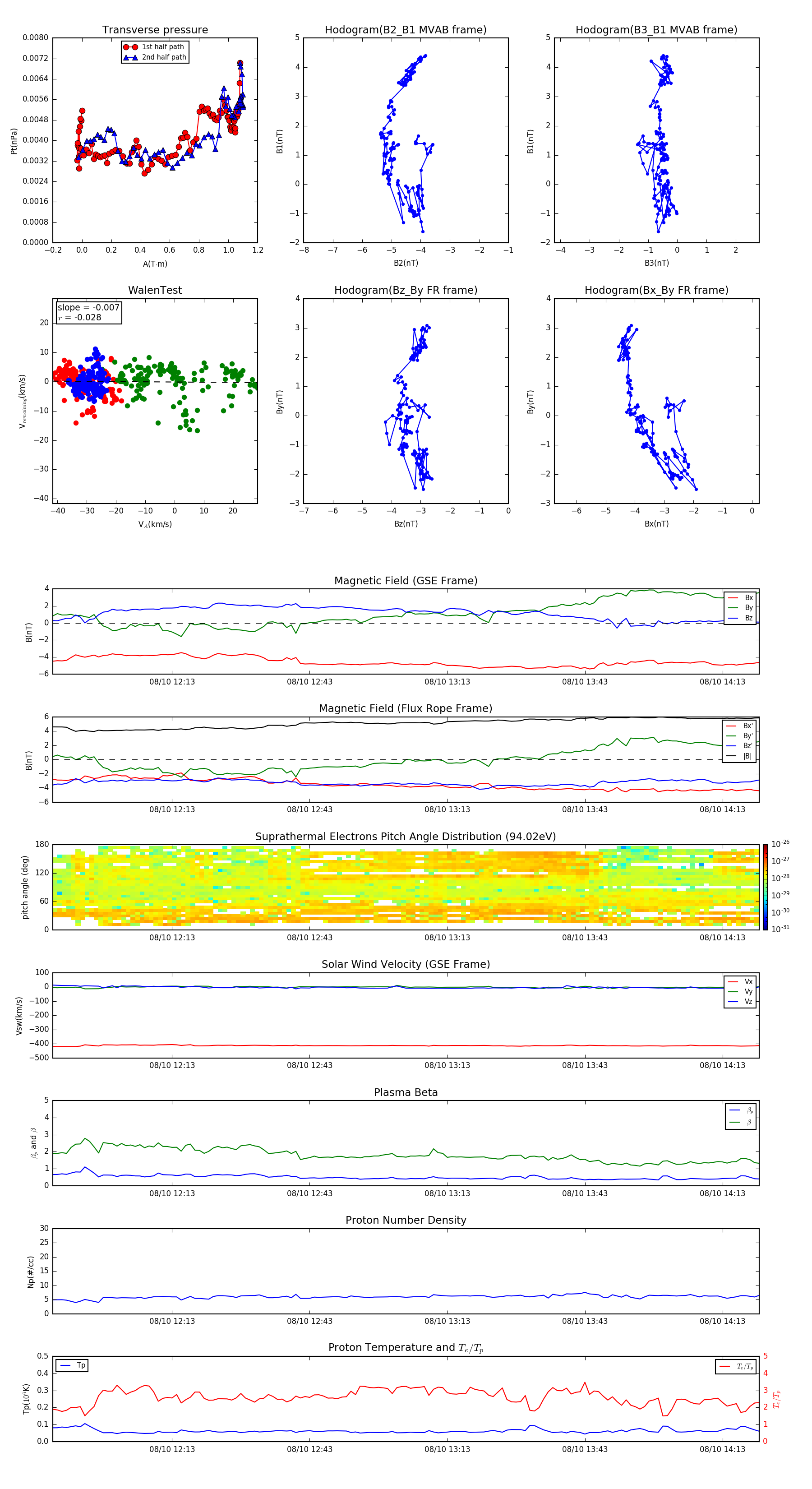Click the 'Transverse pressure' plot title
This screenshot has width=812, height=1489.
tap(155, 30)
